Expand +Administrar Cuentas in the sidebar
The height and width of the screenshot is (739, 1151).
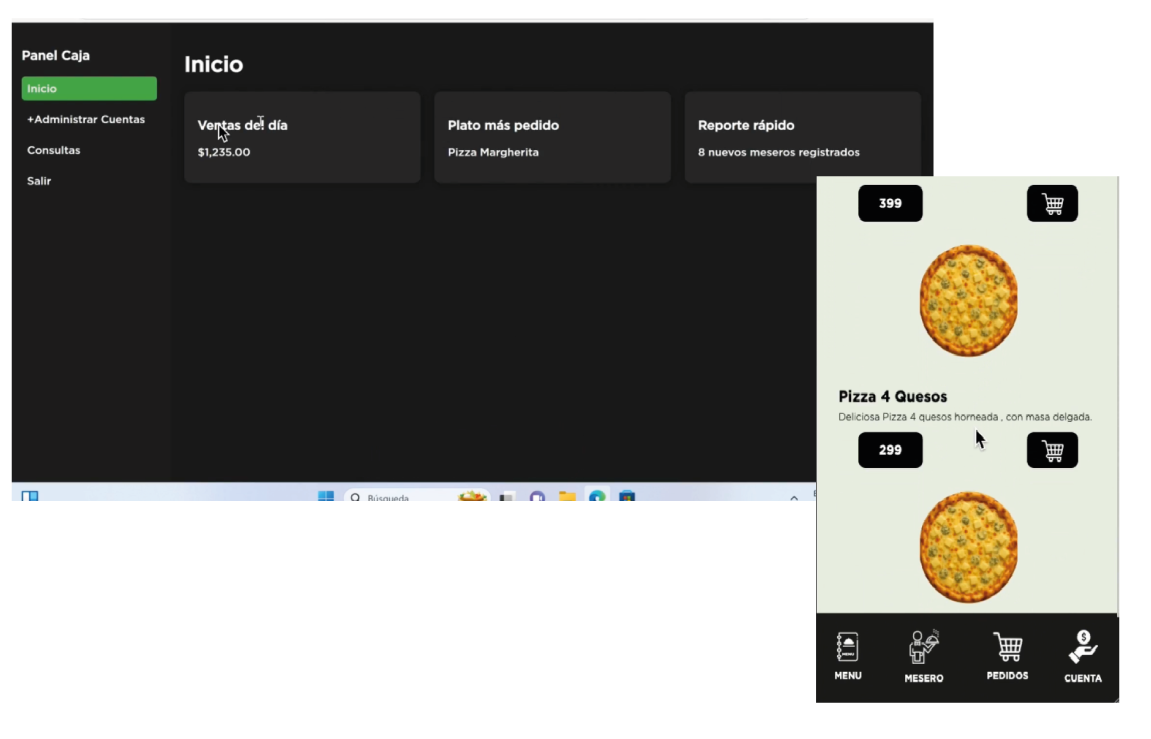coord(86,120)
